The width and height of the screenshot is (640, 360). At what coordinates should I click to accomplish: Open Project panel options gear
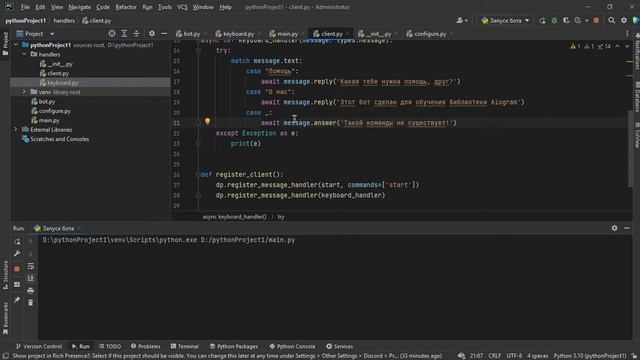click(151, 34)
